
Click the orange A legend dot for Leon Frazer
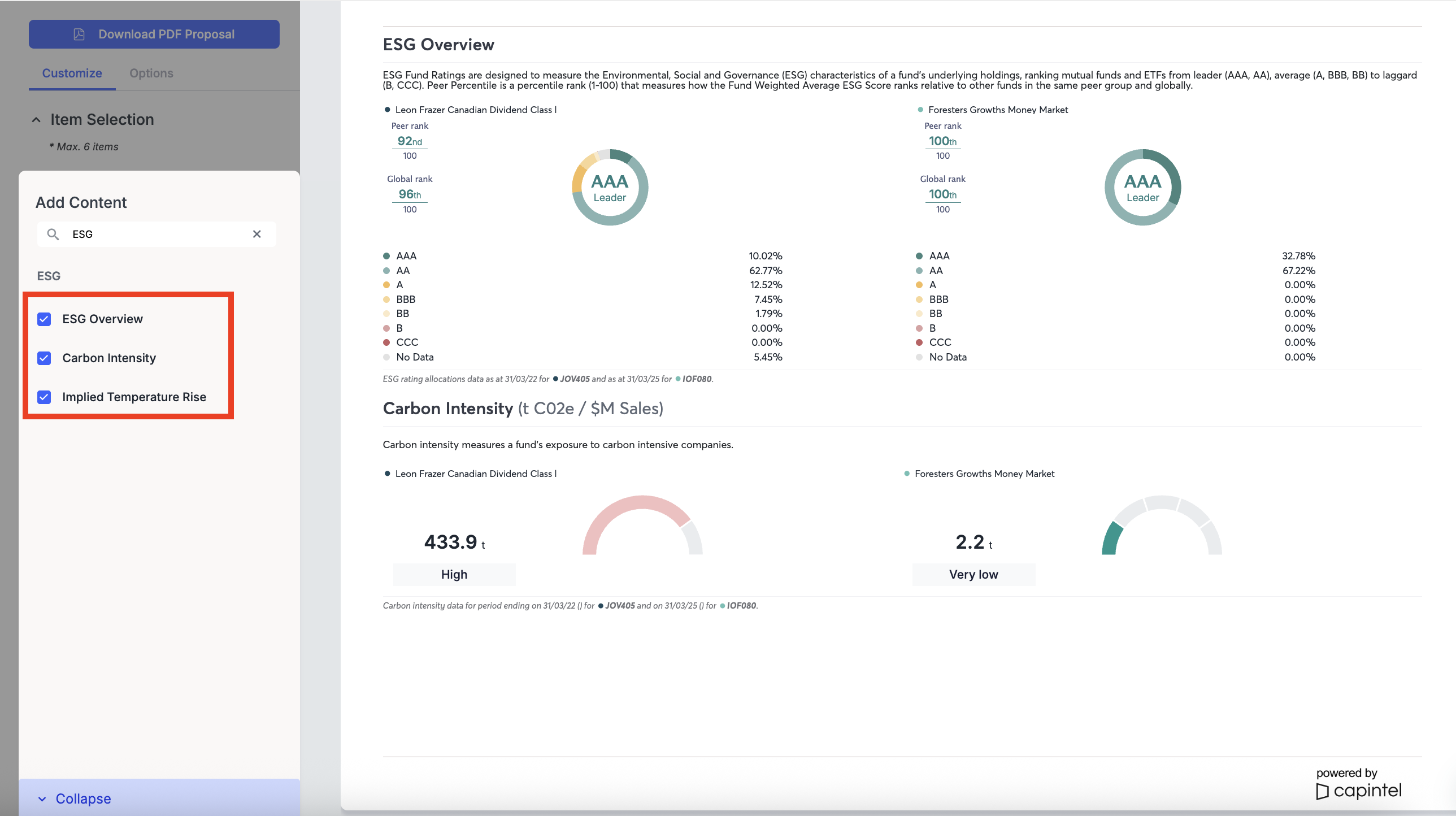386,285
